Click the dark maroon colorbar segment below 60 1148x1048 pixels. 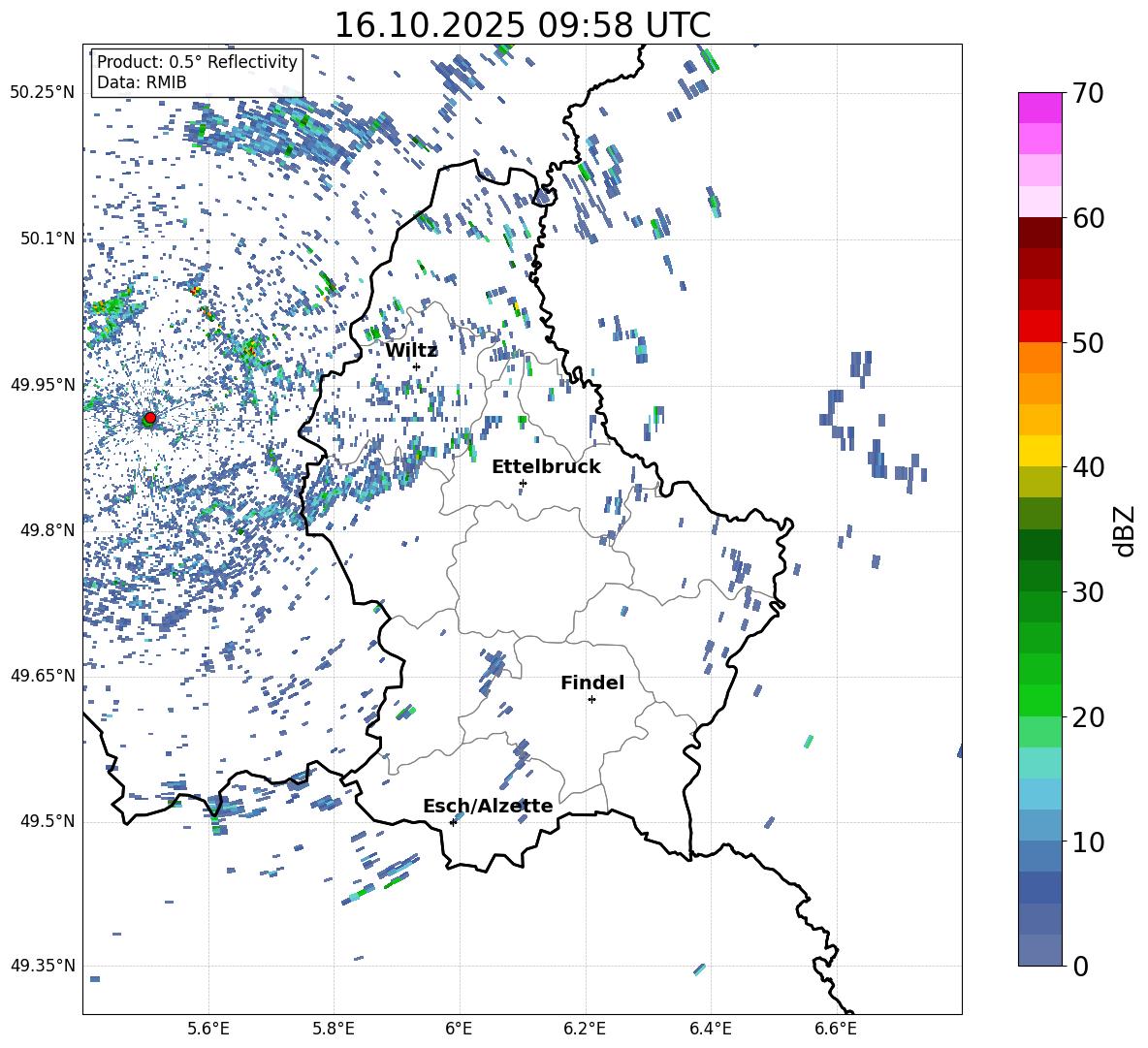pyautogui.click(x=1039, y=233)
